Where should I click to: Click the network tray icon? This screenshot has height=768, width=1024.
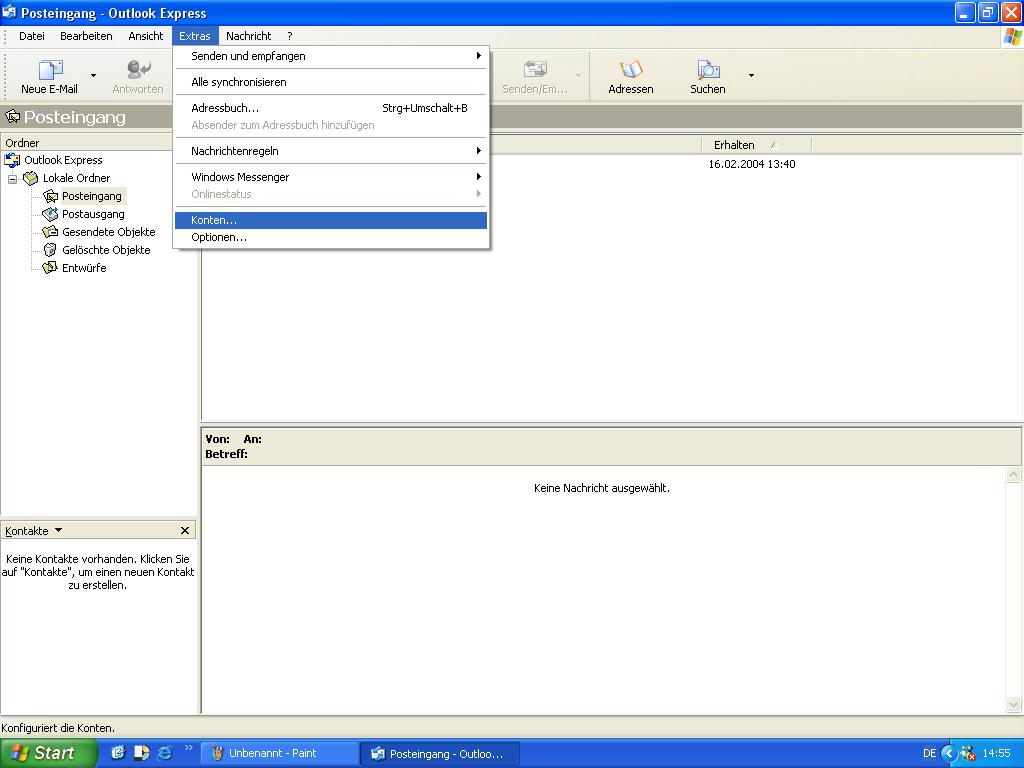[968, 754]
